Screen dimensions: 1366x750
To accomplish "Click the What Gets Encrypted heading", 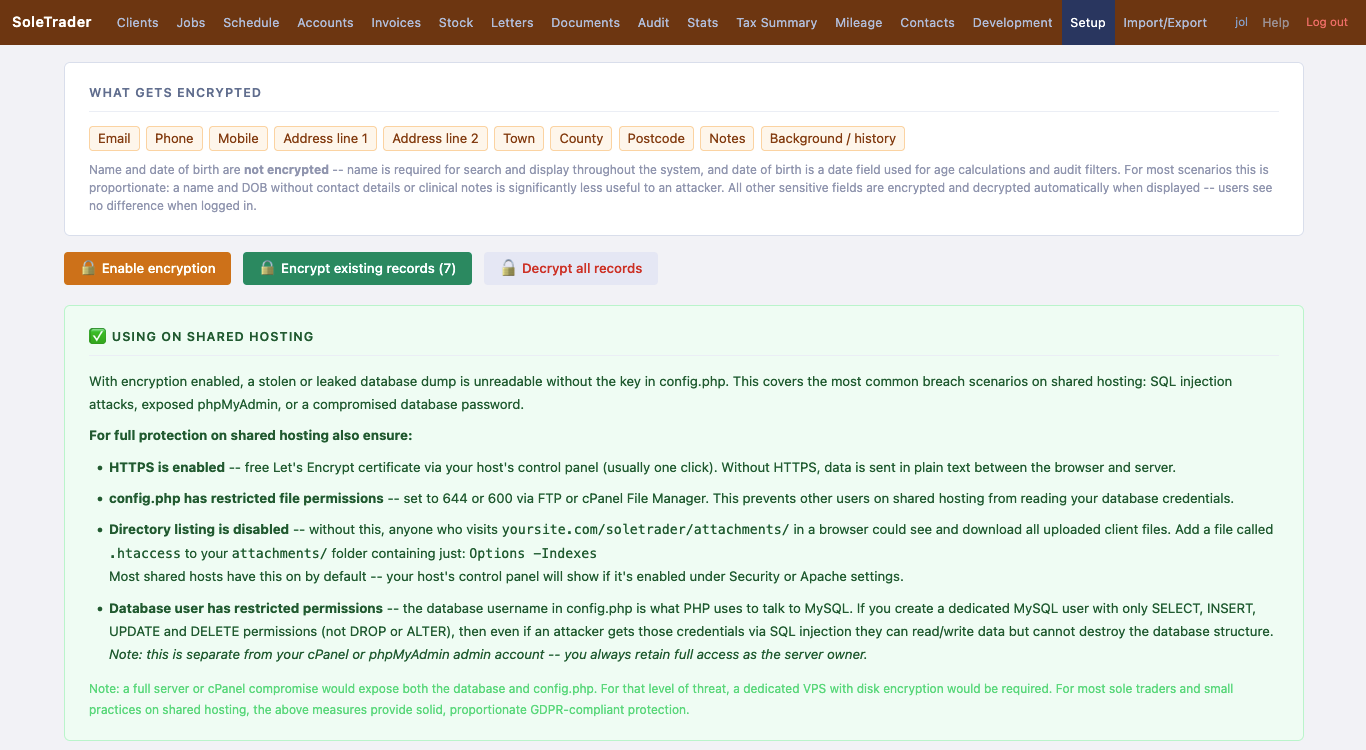I will coord(175,92).
